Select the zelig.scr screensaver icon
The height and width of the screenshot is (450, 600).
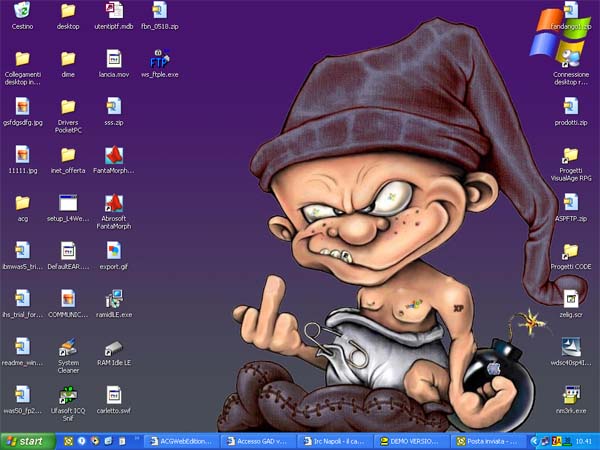pyautogui.click(x=571, y=299)
